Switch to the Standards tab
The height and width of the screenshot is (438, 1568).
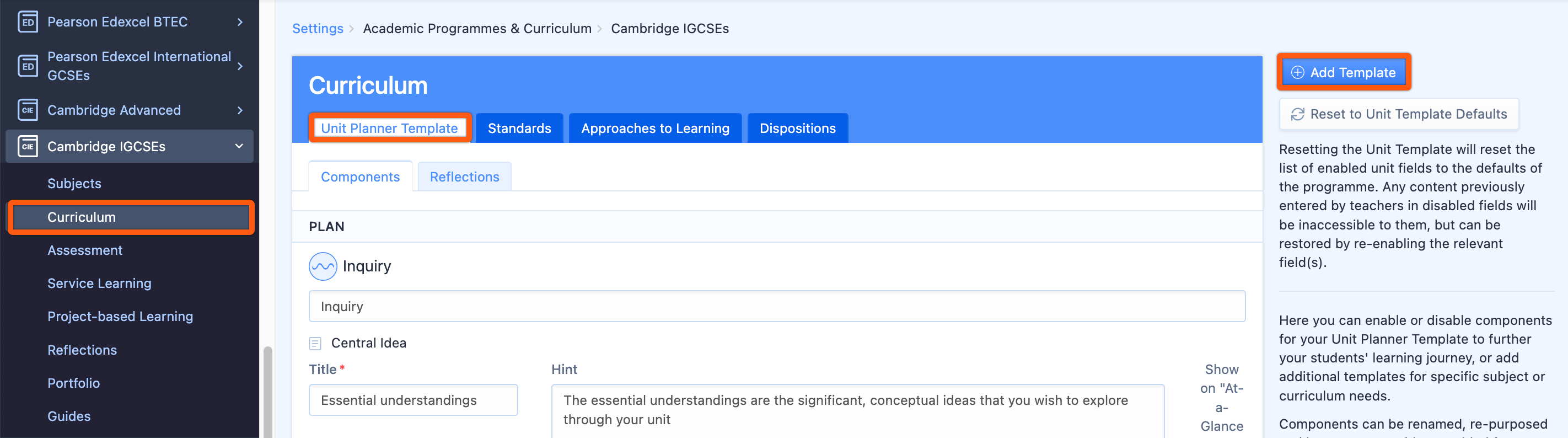click(519, 128)
